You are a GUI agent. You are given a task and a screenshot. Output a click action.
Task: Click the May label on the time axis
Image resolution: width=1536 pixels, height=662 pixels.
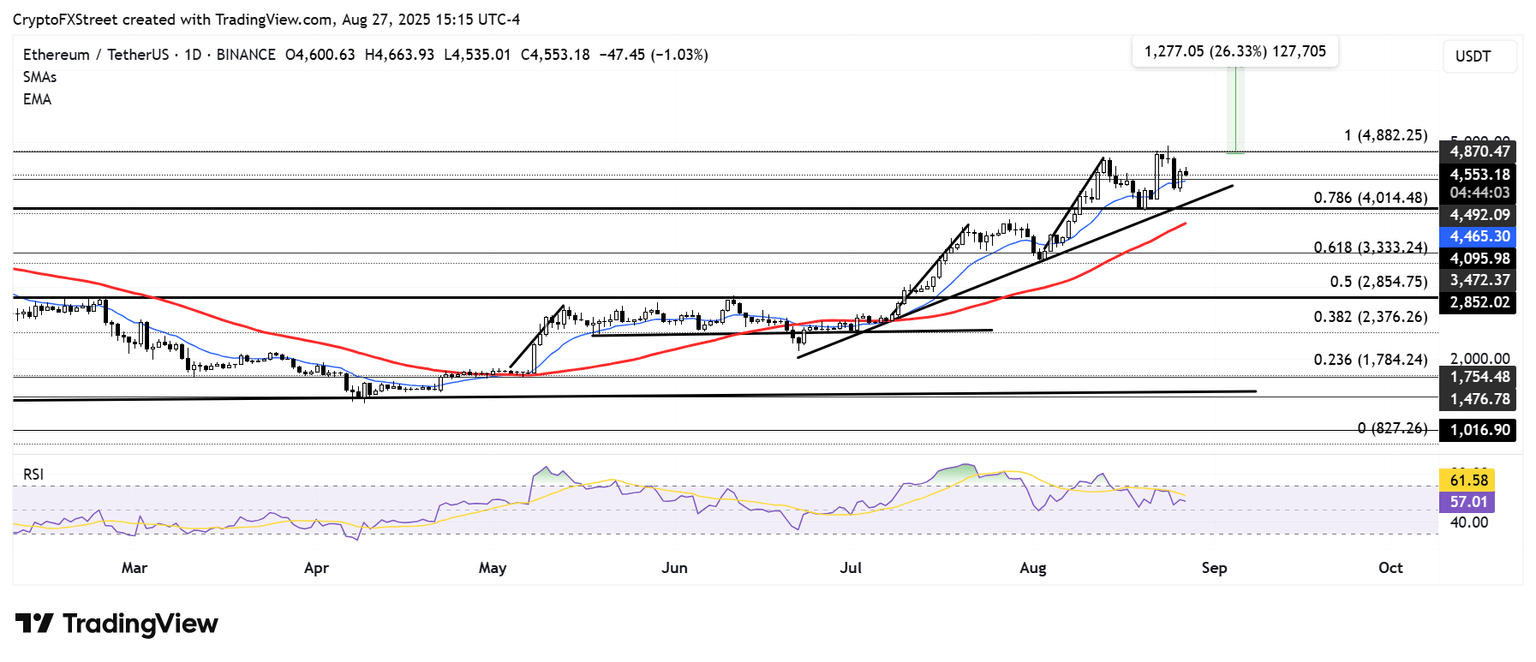492,568
